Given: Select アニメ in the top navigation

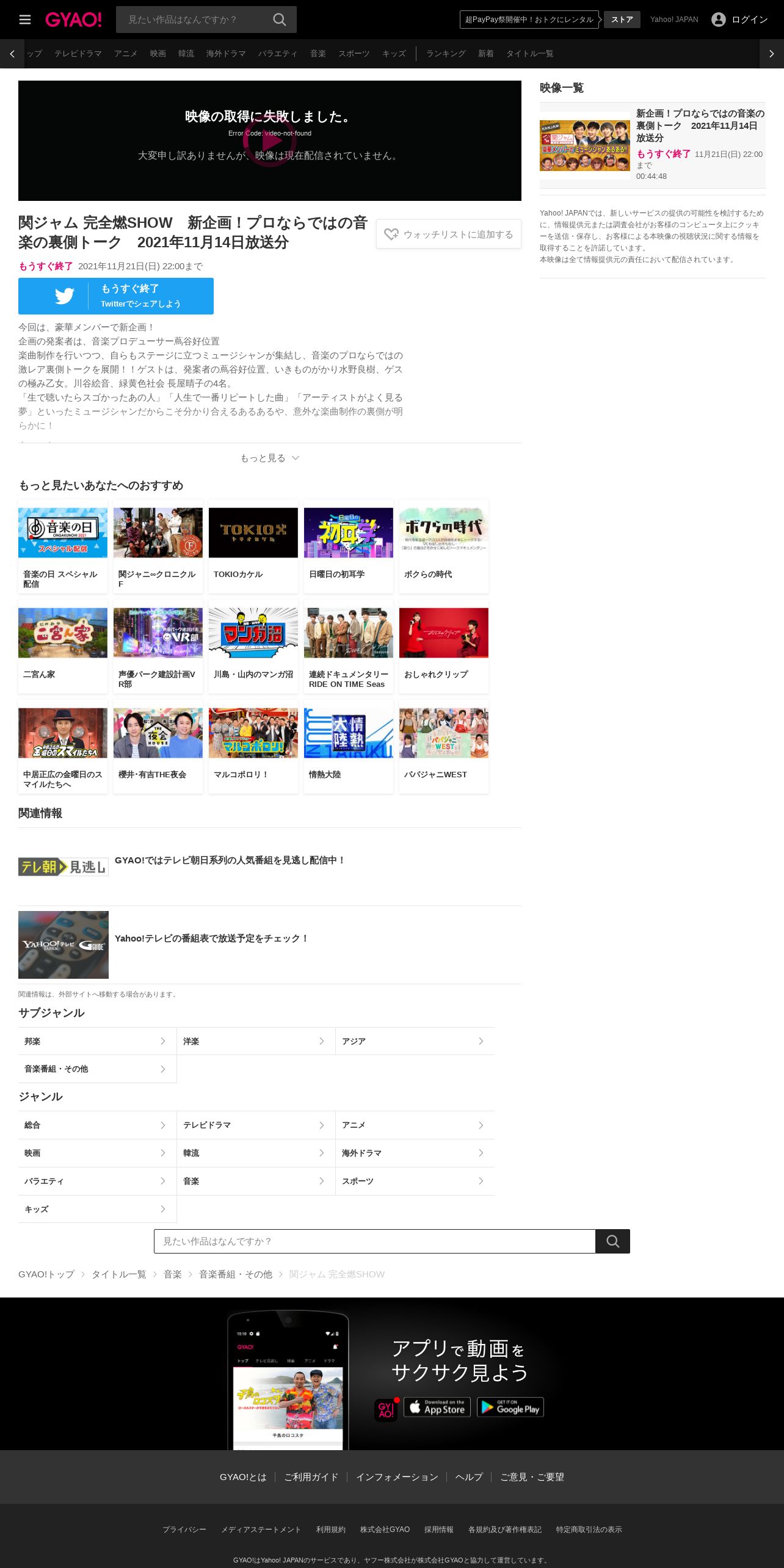Looking at the screenshot, I should 126,54.
